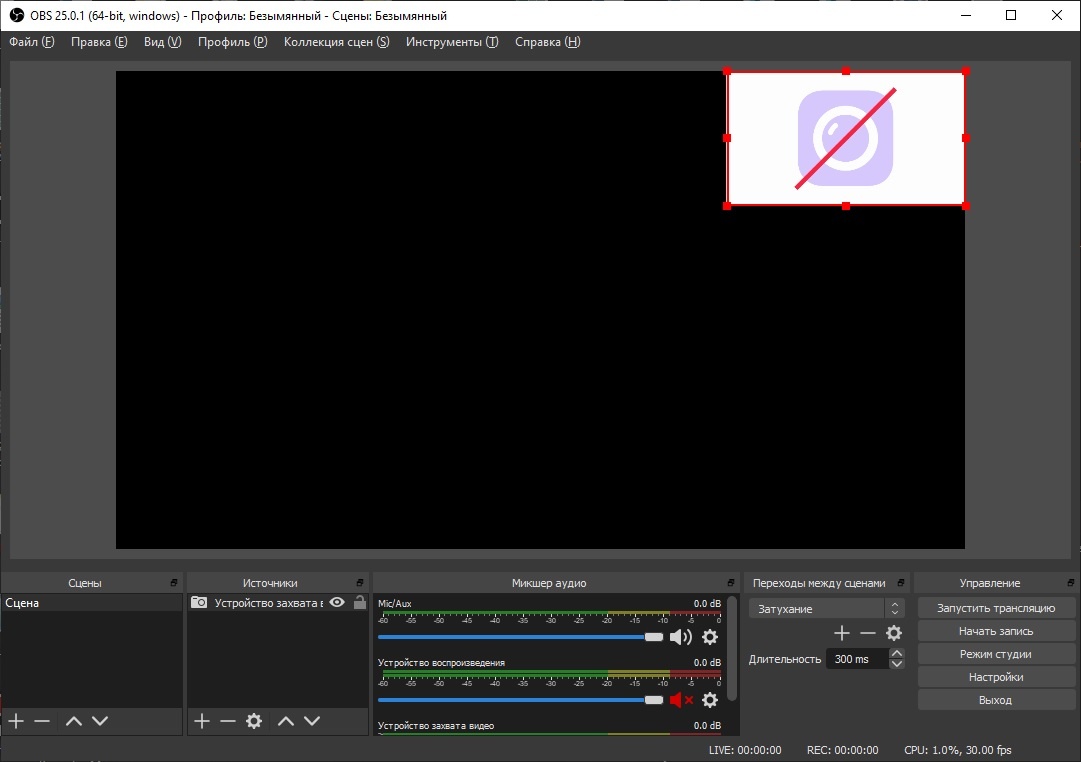Click the Длительность 300 ms field
Viewport: 1081px width, 762px height.
[x=858, y=659]
